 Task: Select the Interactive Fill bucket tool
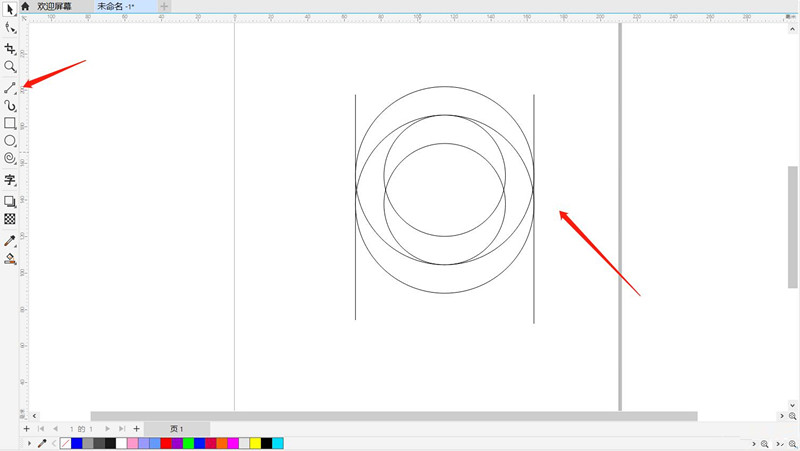[x=10, y=259]
